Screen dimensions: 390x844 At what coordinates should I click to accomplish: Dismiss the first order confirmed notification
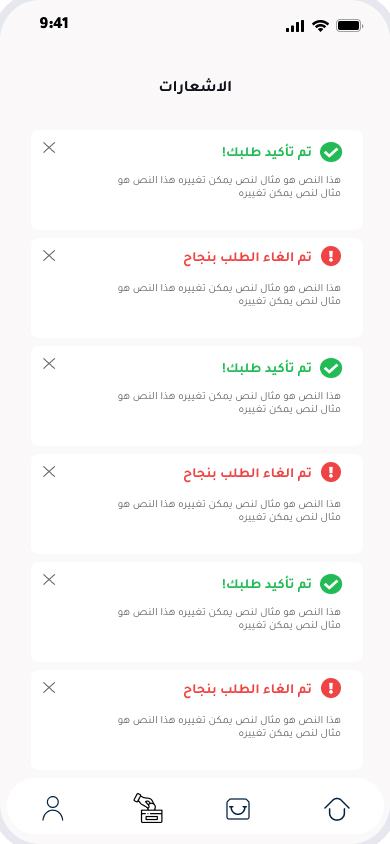(x=49, y=147)
